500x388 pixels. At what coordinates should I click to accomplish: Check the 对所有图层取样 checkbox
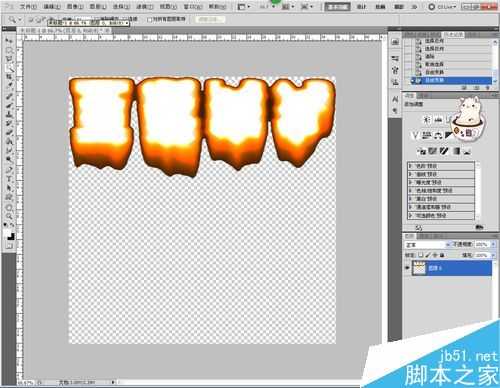point(150,20)
